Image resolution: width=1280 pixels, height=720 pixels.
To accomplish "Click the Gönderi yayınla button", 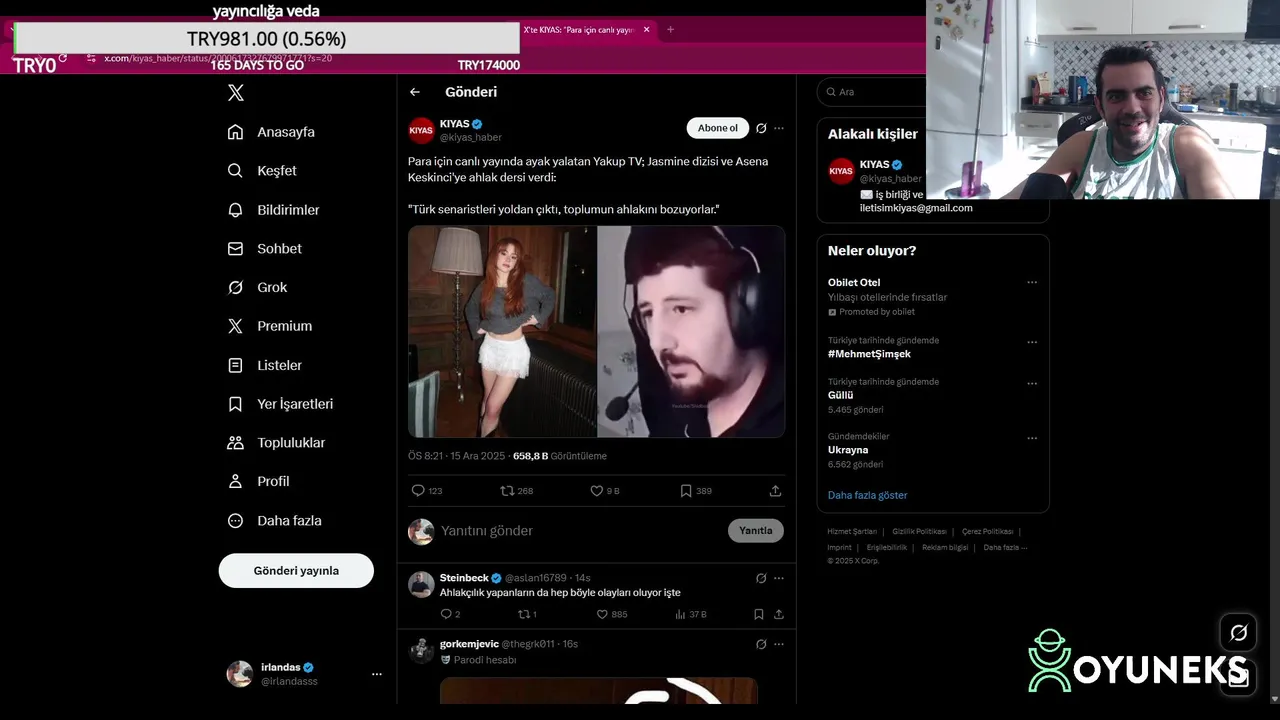I will (x=296, y=571).
